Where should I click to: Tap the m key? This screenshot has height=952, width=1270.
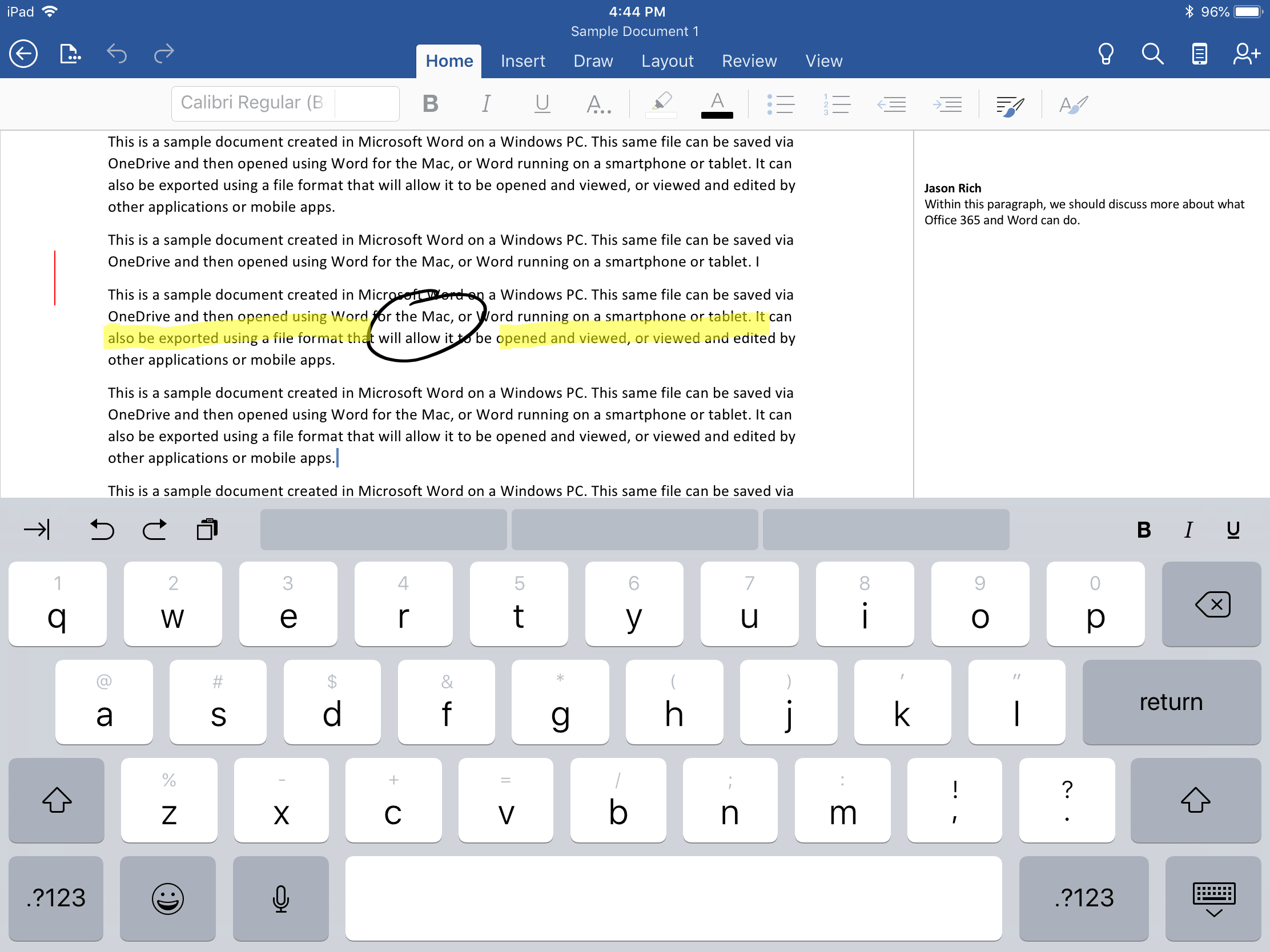(x=843, y=800)
